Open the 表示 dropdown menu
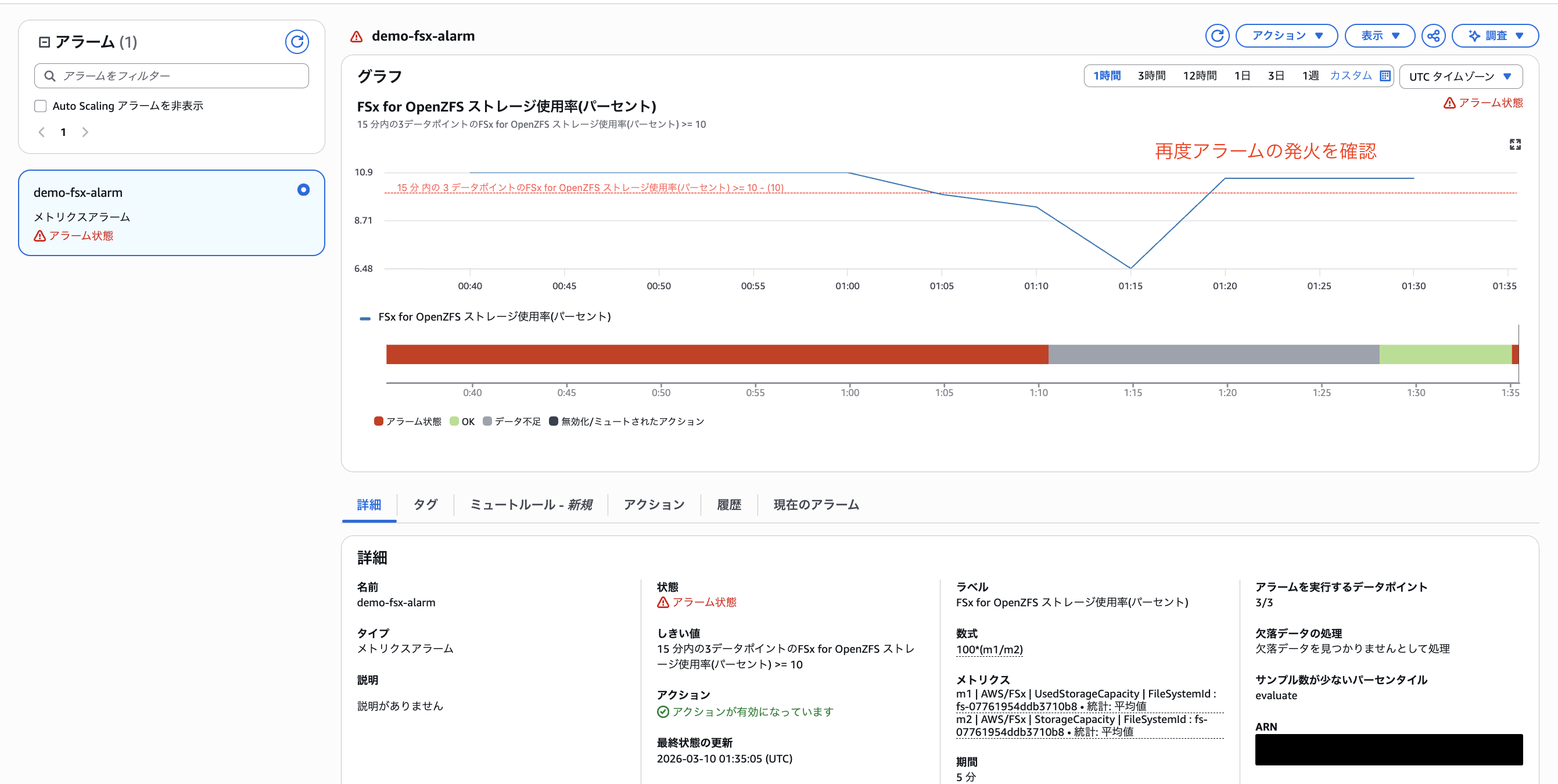This screenshot has height=784, width=1558. (x=1379, y=35)
